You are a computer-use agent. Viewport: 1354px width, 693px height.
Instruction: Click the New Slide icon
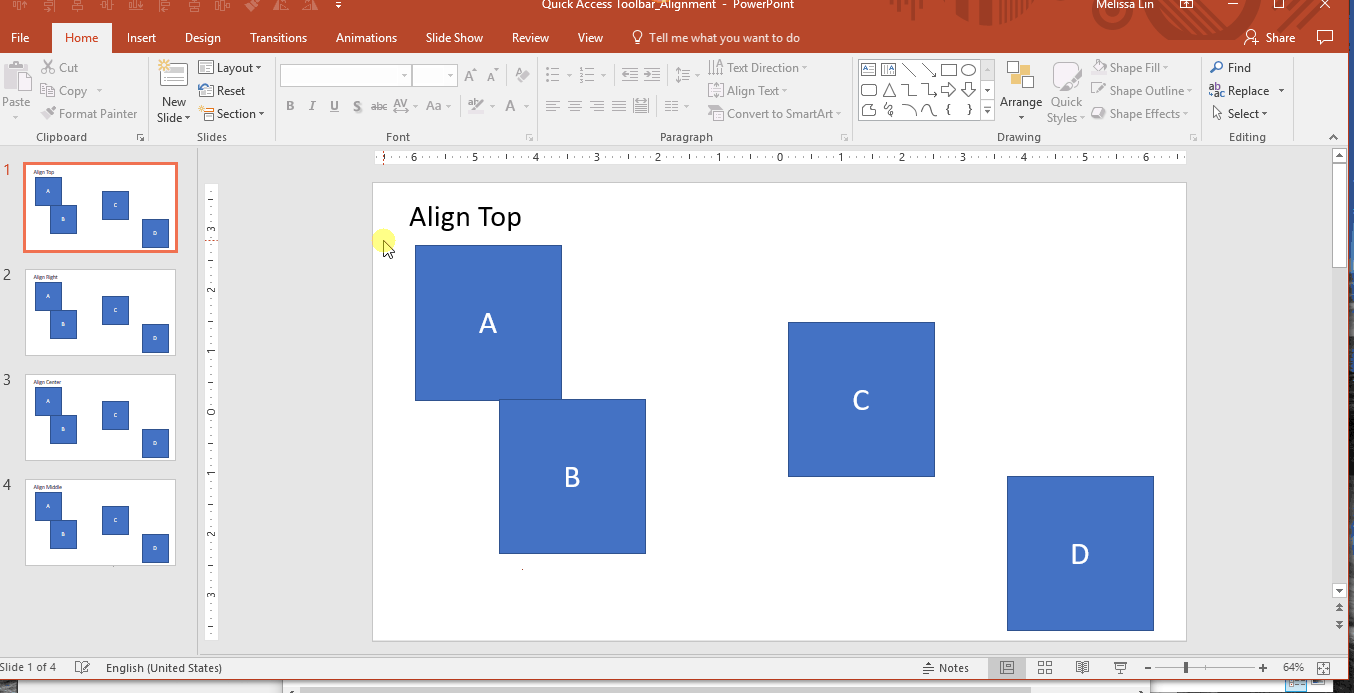click(173, 77)
